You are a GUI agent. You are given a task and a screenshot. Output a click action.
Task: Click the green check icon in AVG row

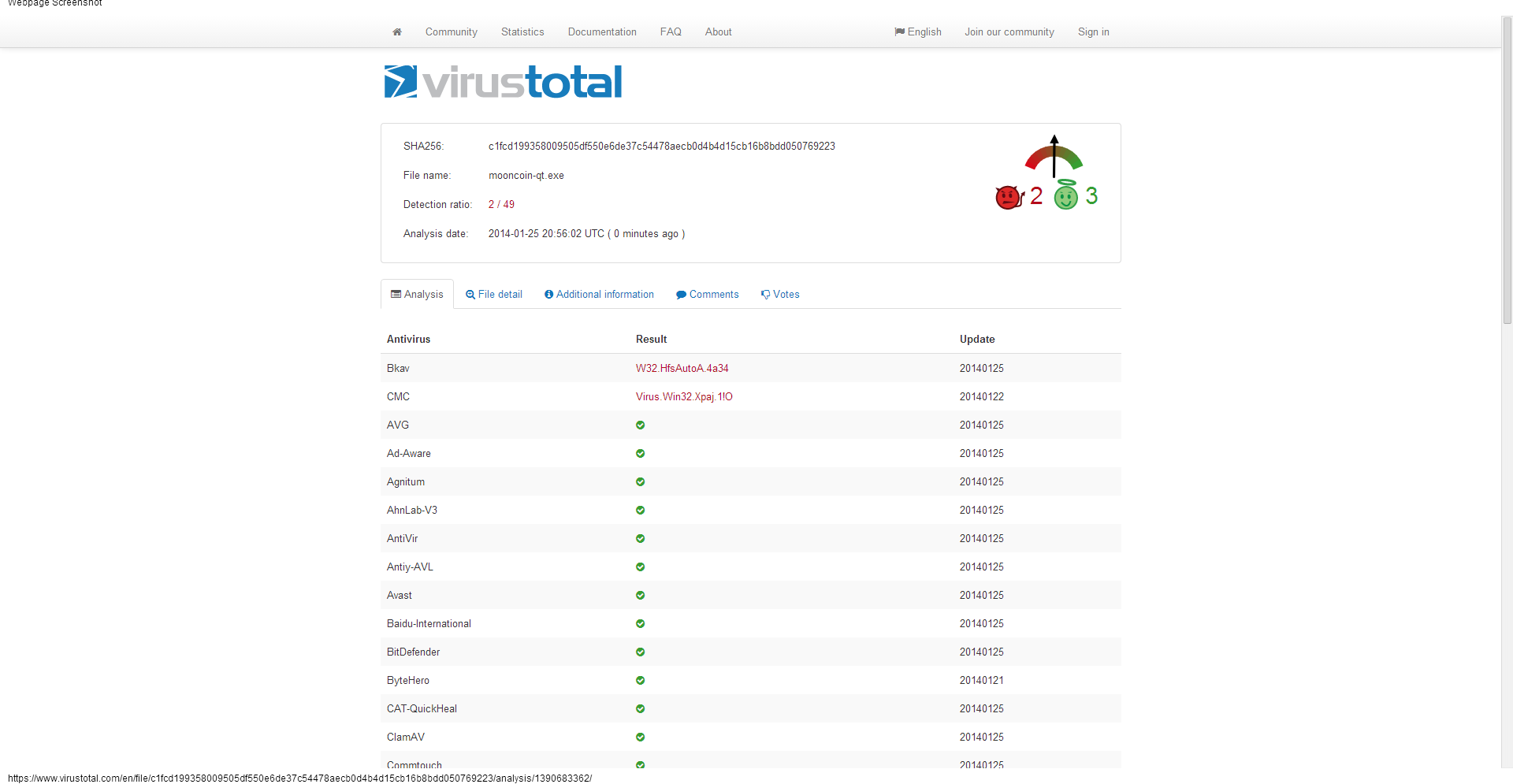pyautogui.click(x=641, y=425)
